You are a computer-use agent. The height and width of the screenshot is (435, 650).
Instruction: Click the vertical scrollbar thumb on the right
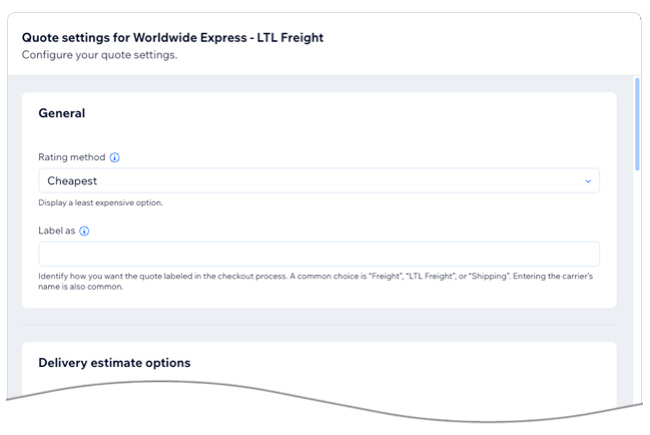coord(637,124)
